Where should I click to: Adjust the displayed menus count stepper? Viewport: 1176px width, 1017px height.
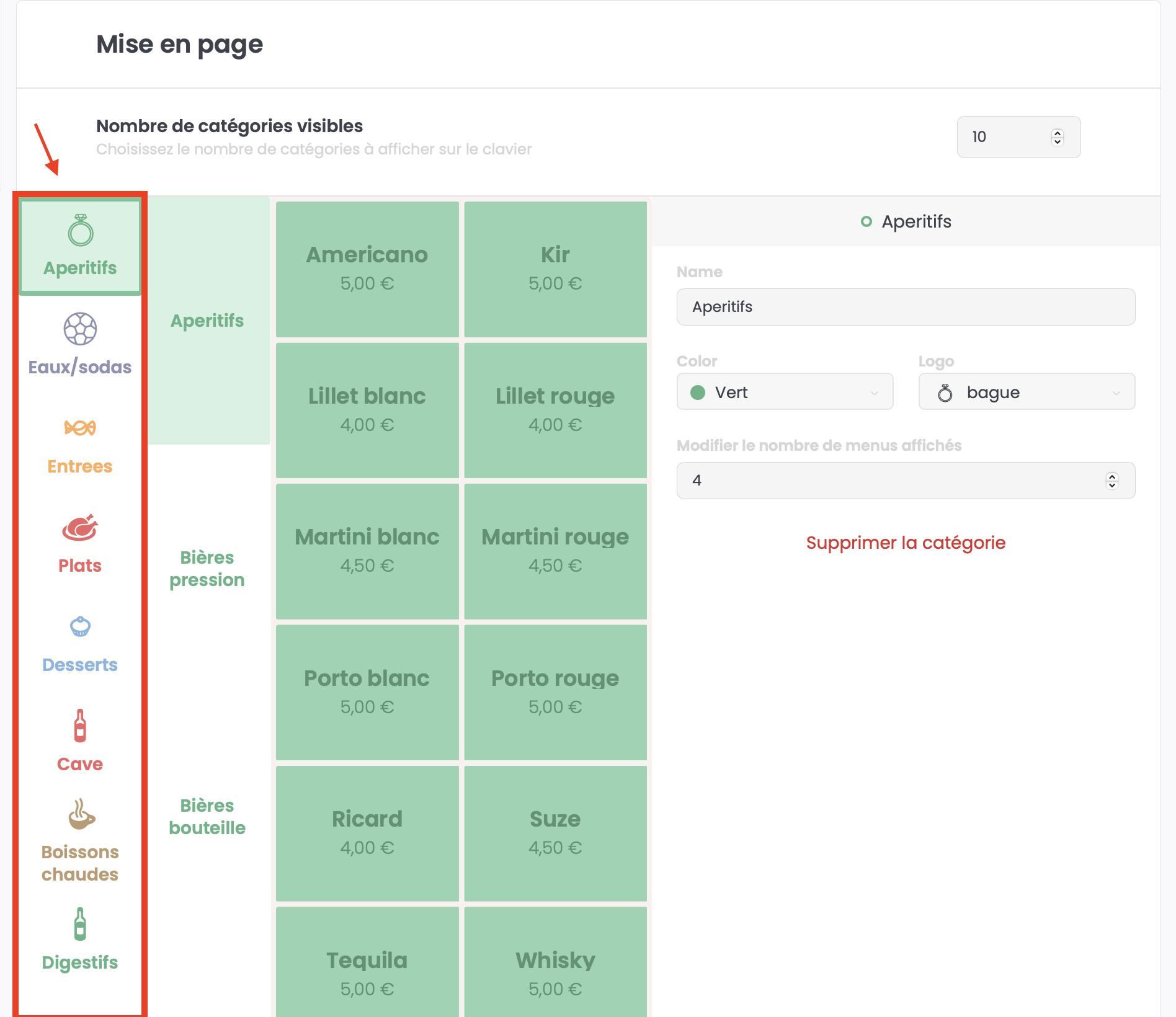(1111, 481)
